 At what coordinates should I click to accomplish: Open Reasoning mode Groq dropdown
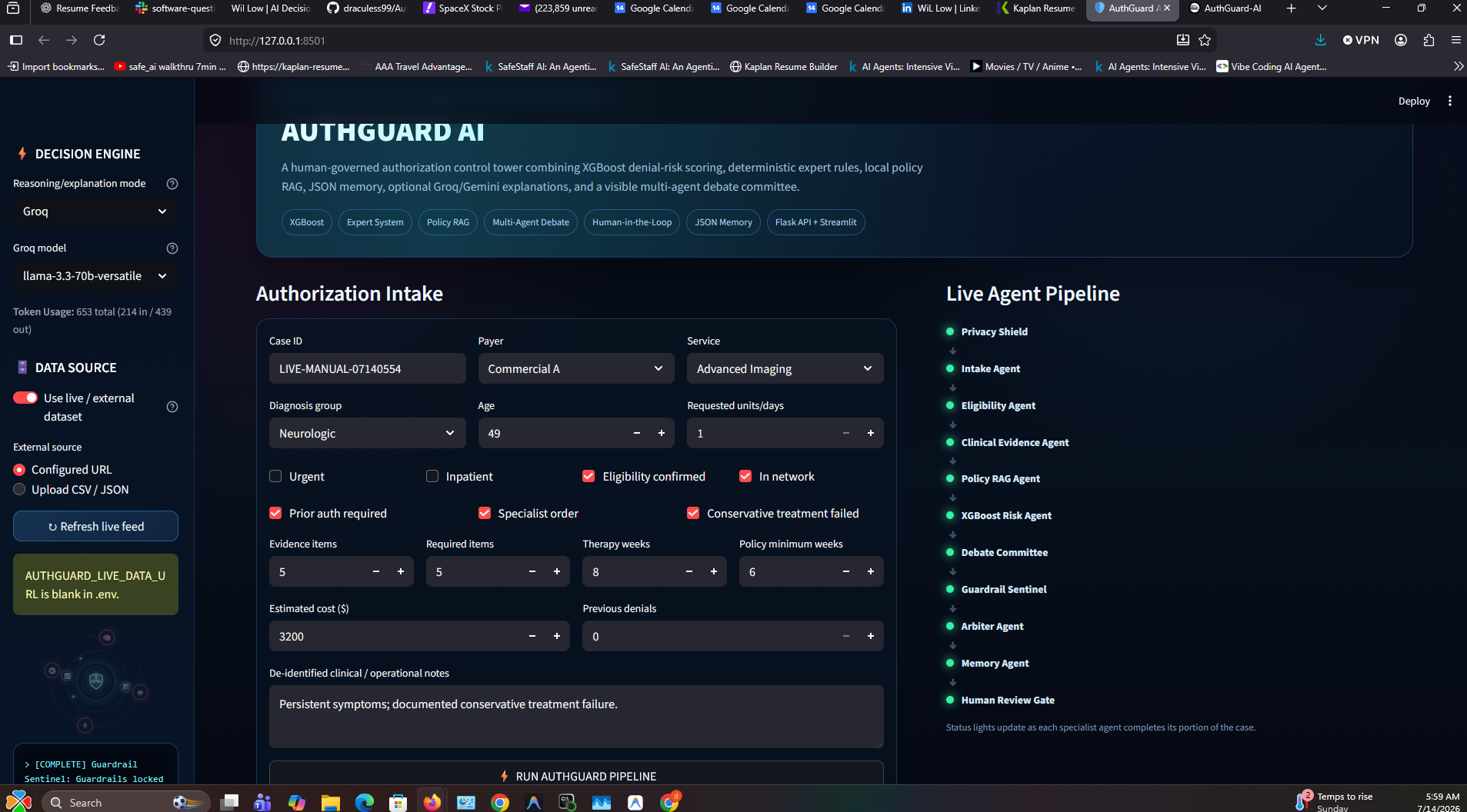[x=95, y=211]
